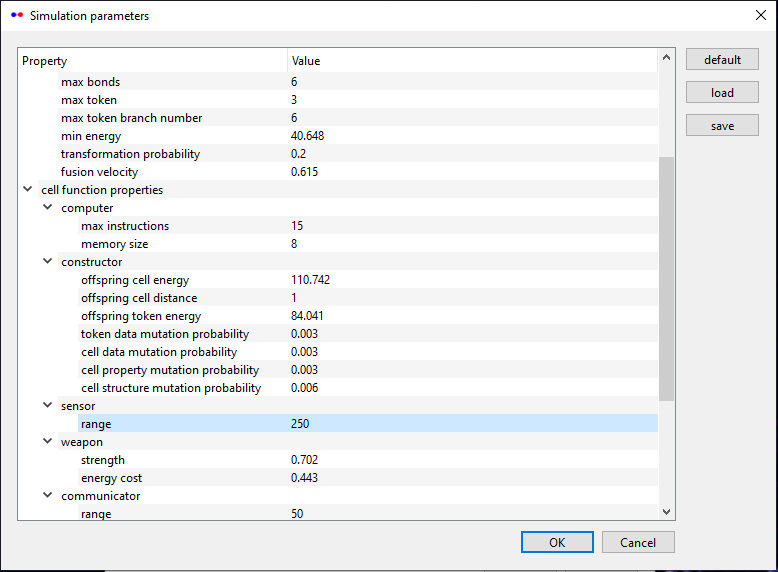Collapse the sensor section chevron

point(47,406)
